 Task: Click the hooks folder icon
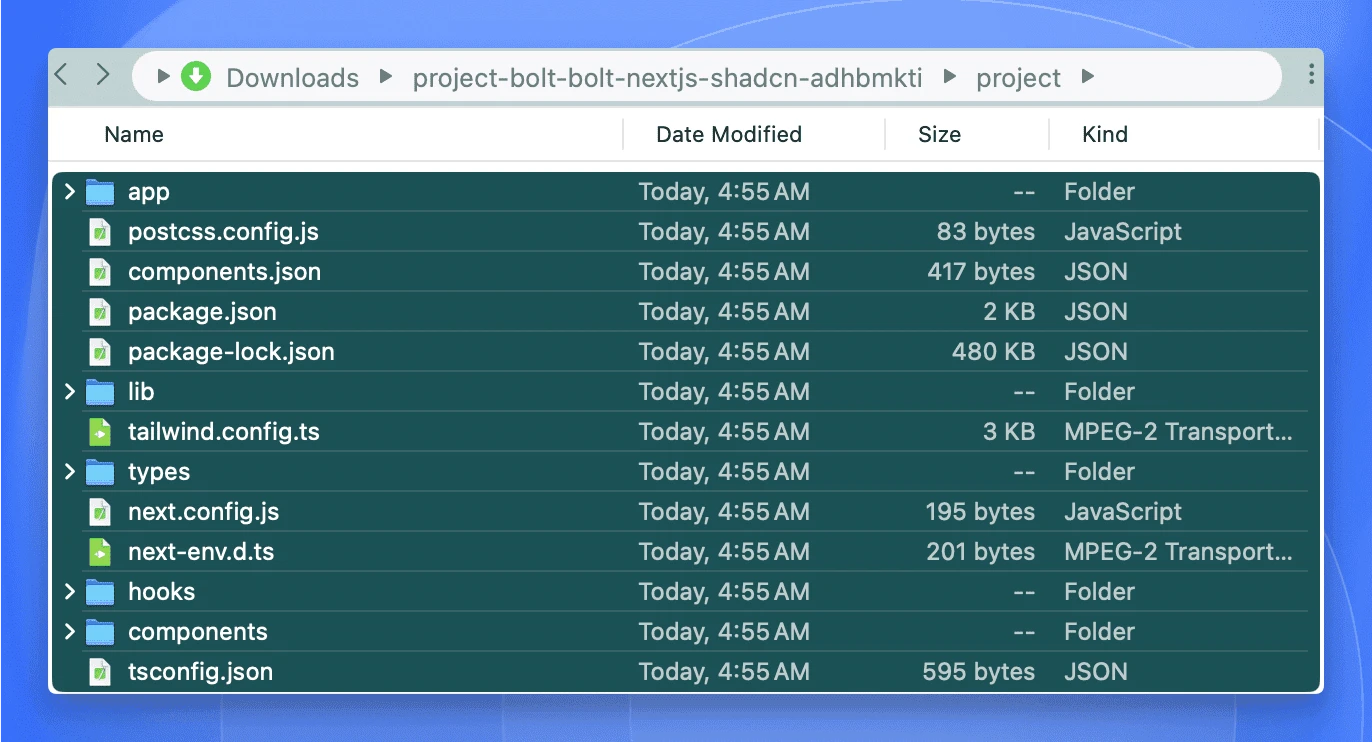[100, 592]
